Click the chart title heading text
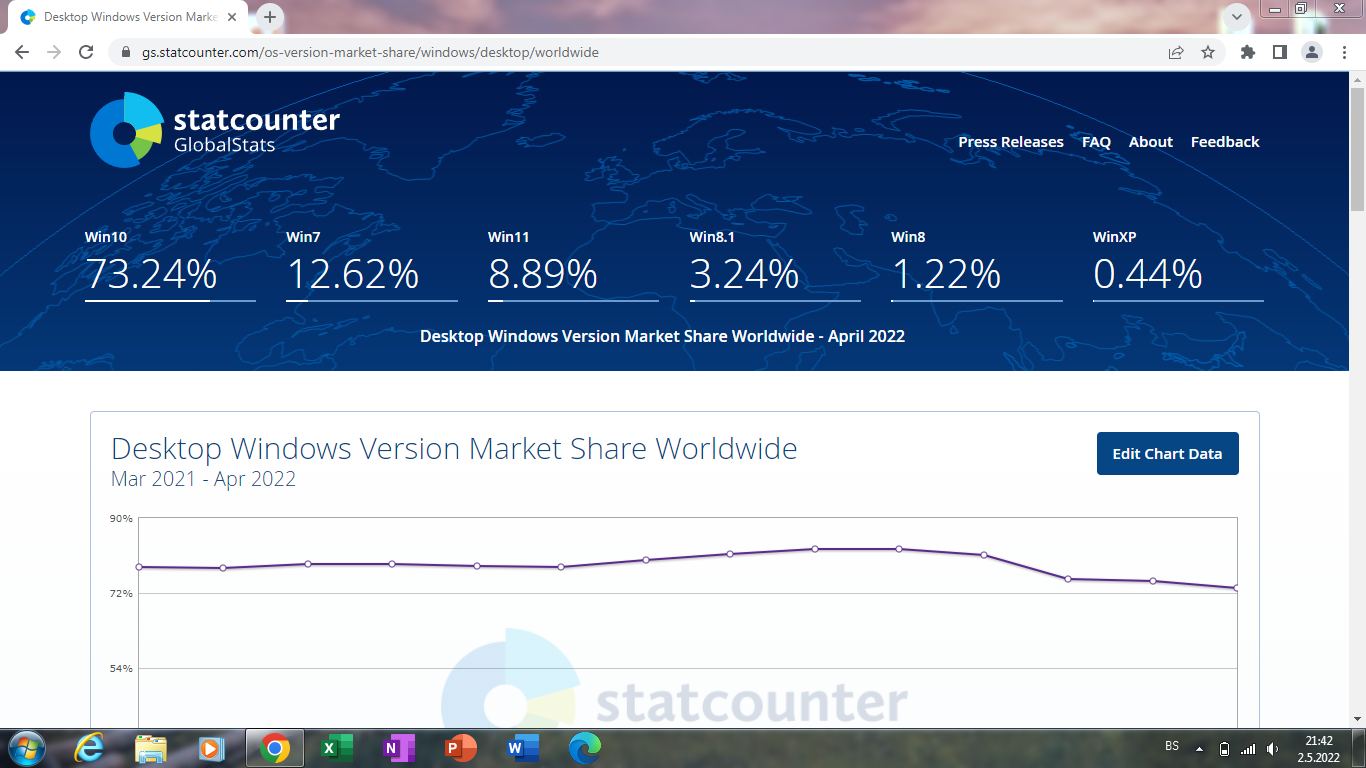Image resolution: width=1366 pixels, height=768 pixels. (454, 449)
